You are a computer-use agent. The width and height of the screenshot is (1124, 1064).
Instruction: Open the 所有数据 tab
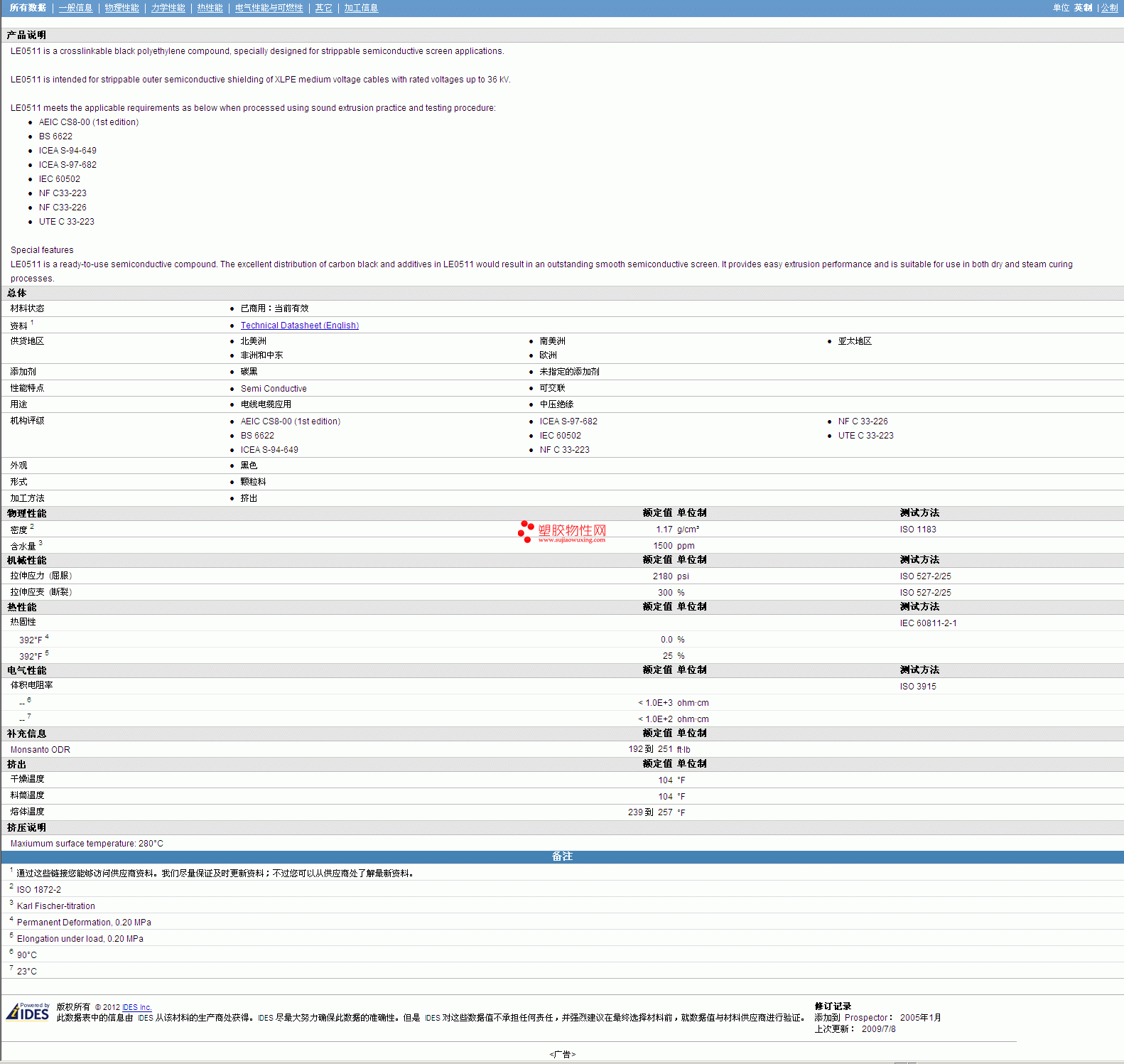(x=28, y=8)
